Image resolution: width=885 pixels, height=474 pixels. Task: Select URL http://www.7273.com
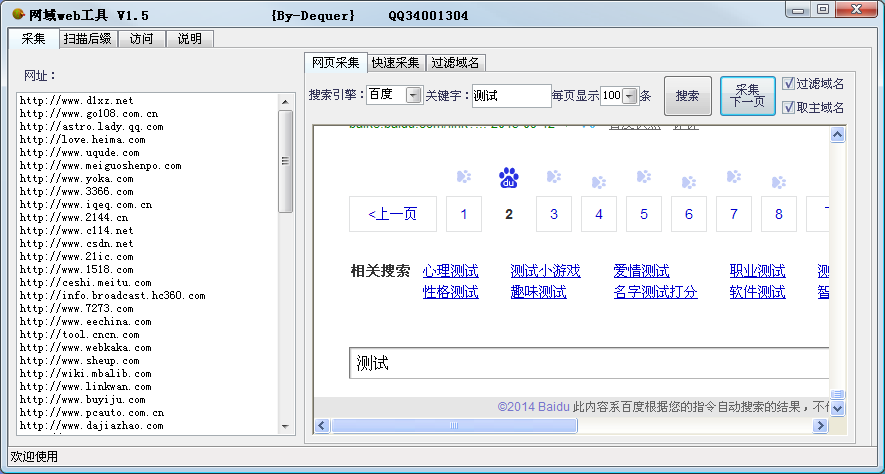[x=77, y=308]
